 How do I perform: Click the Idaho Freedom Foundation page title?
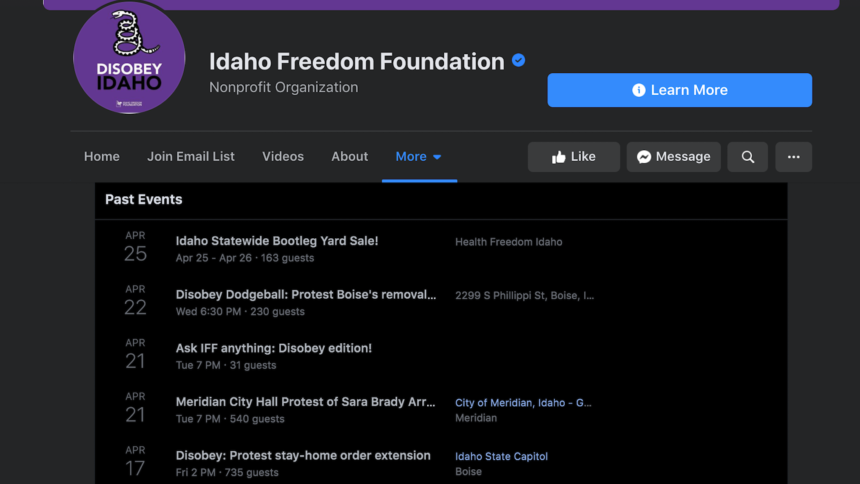click(x=357, y=61)
